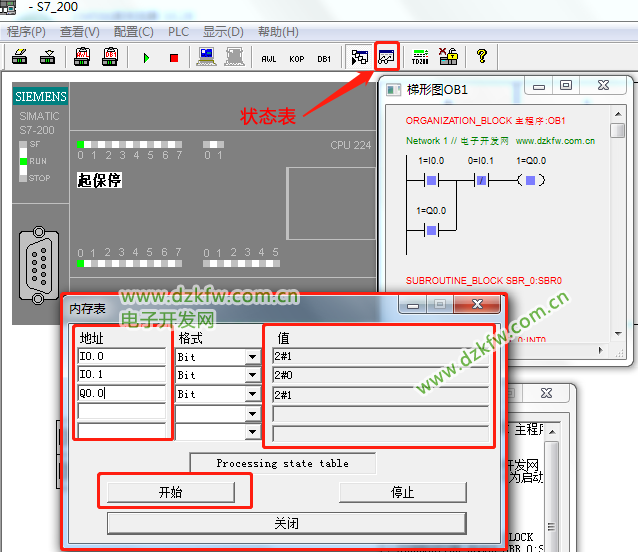Show the AWL program view icon
Screen dimensions: 638x552
point(268,58)
